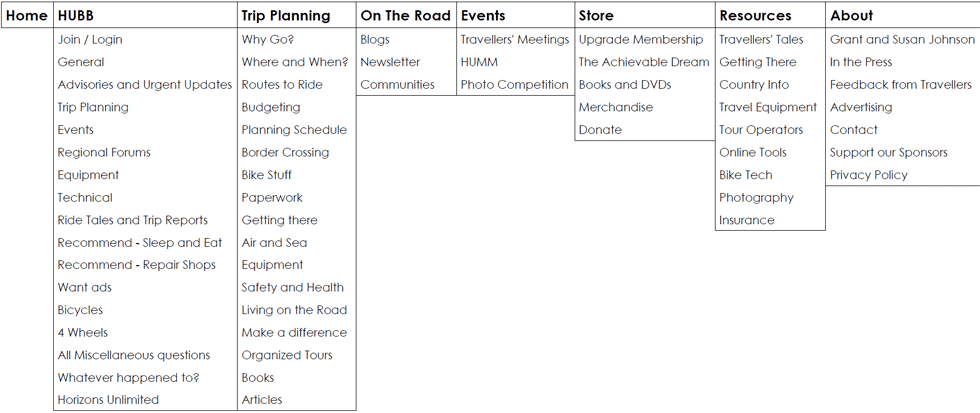
Task: Open the Border Crossing page
Action: [x=285, y=152]
